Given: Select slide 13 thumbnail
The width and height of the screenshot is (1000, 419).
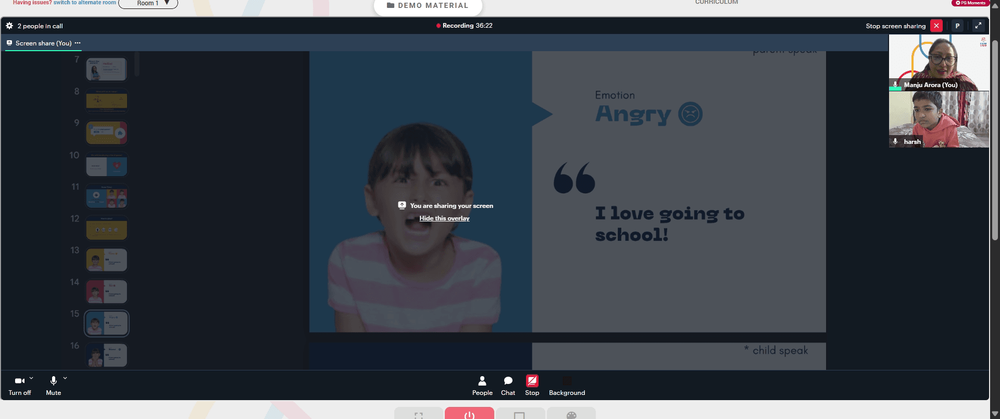Looking at the screenshot, I should pyautogui.click(x=107, y=260).
